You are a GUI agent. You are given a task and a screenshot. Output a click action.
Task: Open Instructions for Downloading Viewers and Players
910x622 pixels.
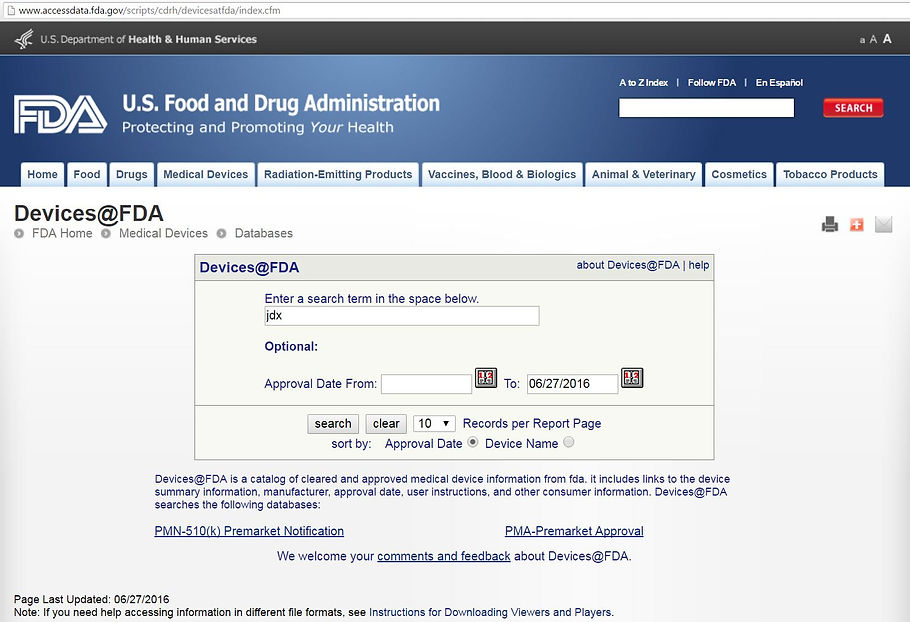click(491, 612)
